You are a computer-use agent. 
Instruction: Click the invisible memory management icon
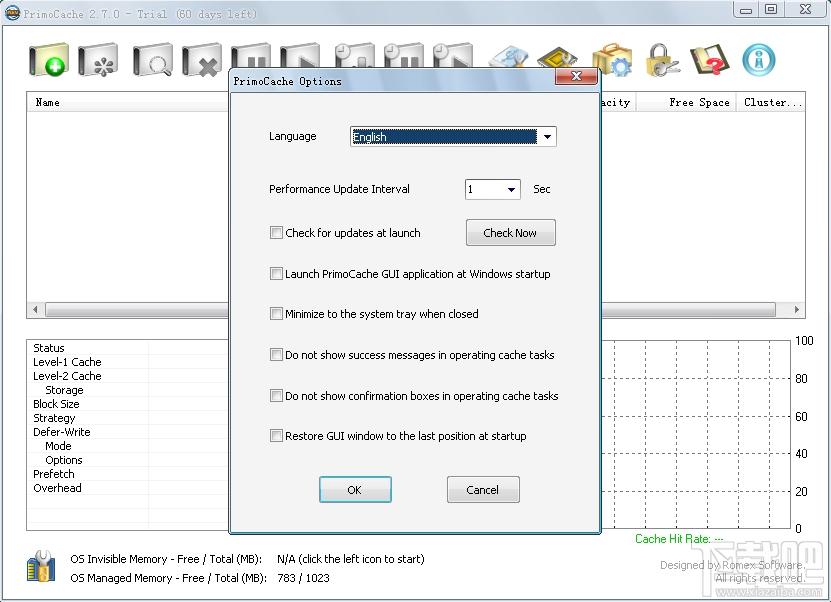(41, 566)
